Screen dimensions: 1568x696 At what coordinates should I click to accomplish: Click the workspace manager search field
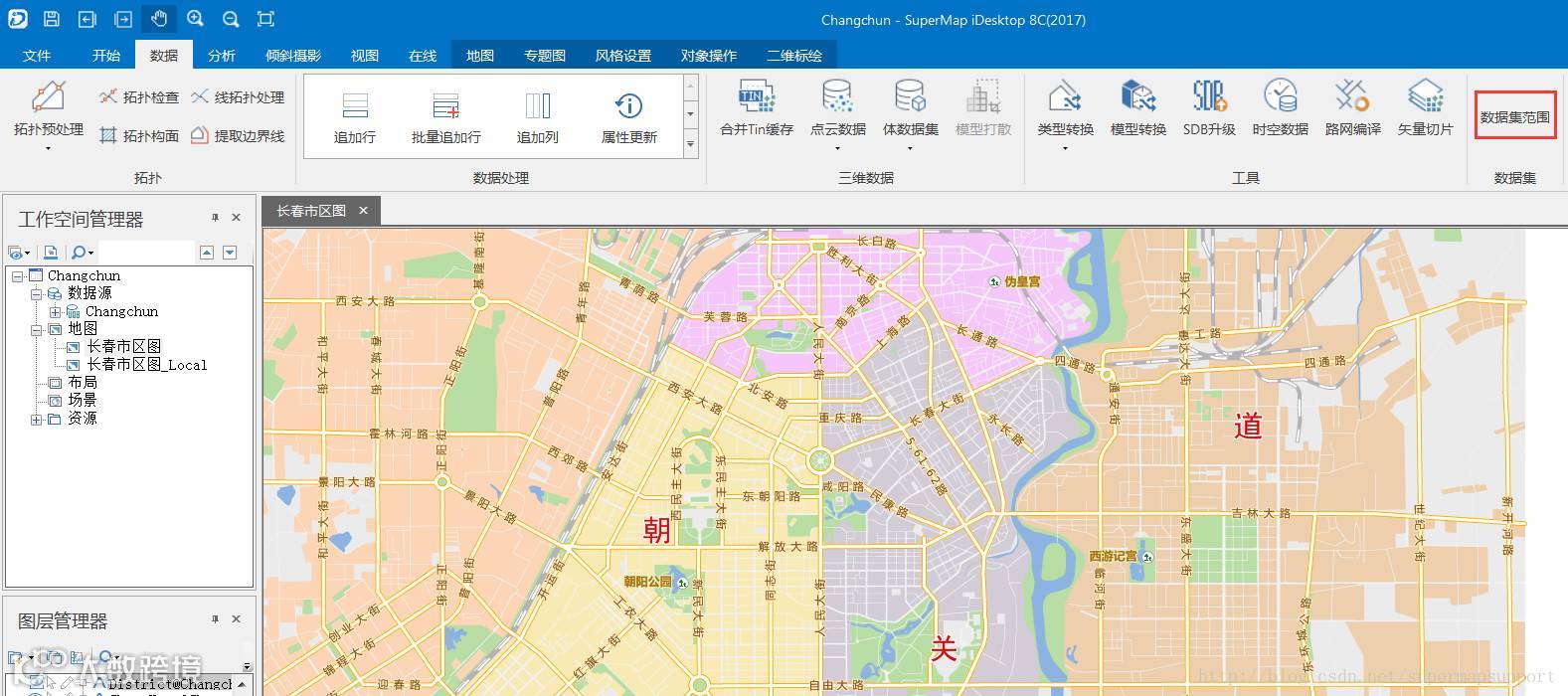[x=146, y=253]
